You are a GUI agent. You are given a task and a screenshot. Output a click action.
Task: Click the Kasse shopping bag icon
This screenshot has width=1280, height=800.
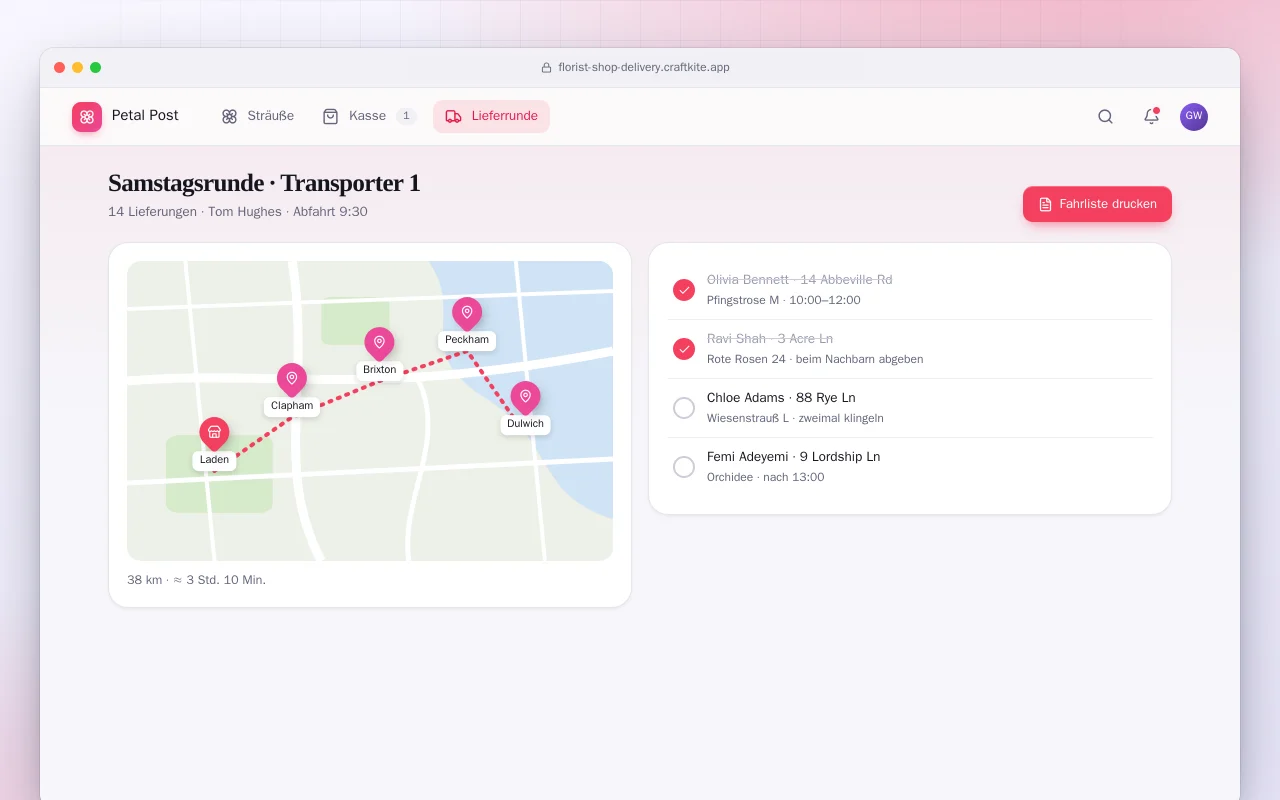coord(330,117)
